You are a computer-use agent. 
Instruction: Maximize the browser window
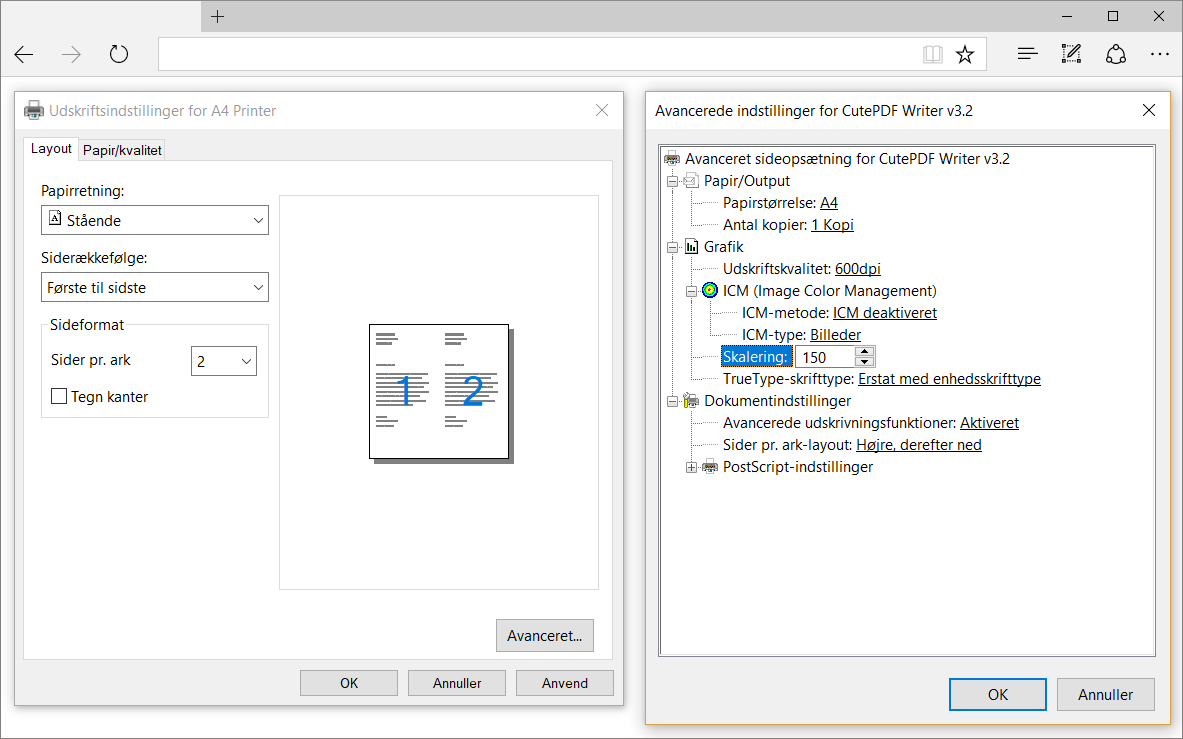click(x=1113, y=17)
